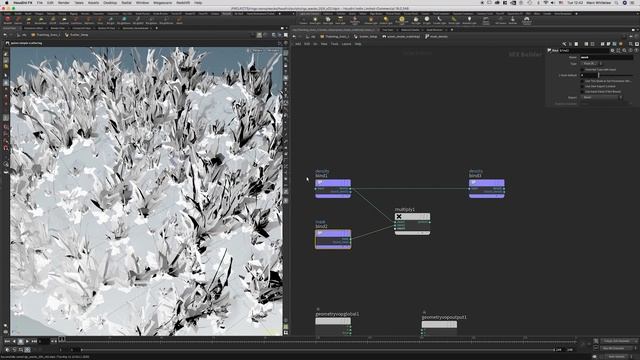The height and width of the screenshot is (360, 640).
Task: Select the geometryvopoutput1 node
Action: [x=439, y=329]
